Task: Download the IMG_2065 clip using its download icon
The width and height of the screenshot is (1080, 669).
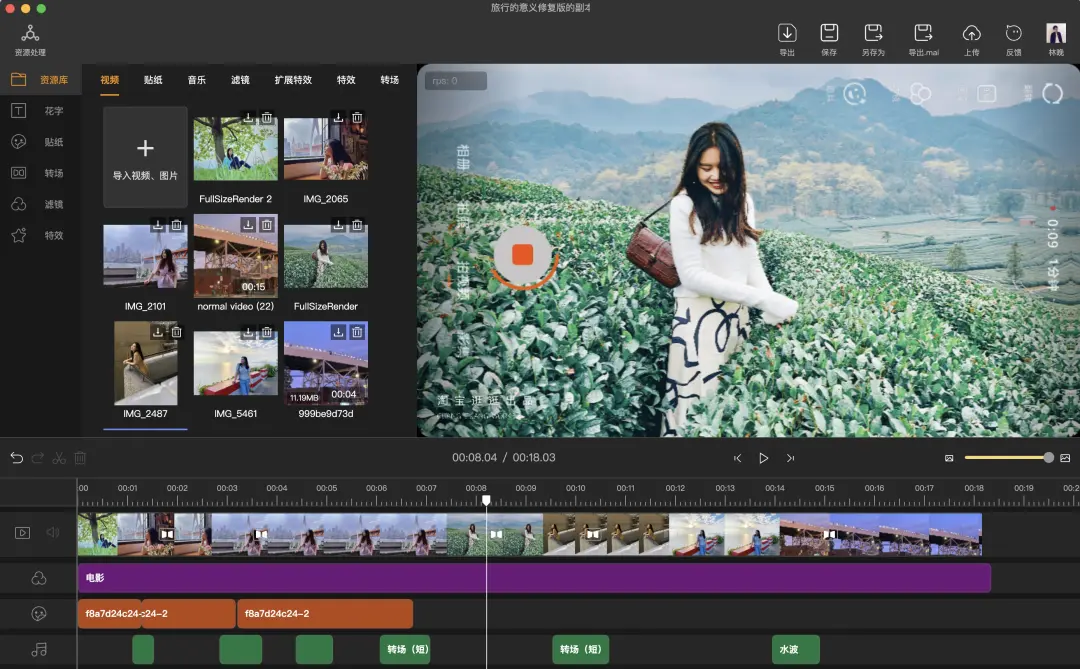Action: coord(339,118)
